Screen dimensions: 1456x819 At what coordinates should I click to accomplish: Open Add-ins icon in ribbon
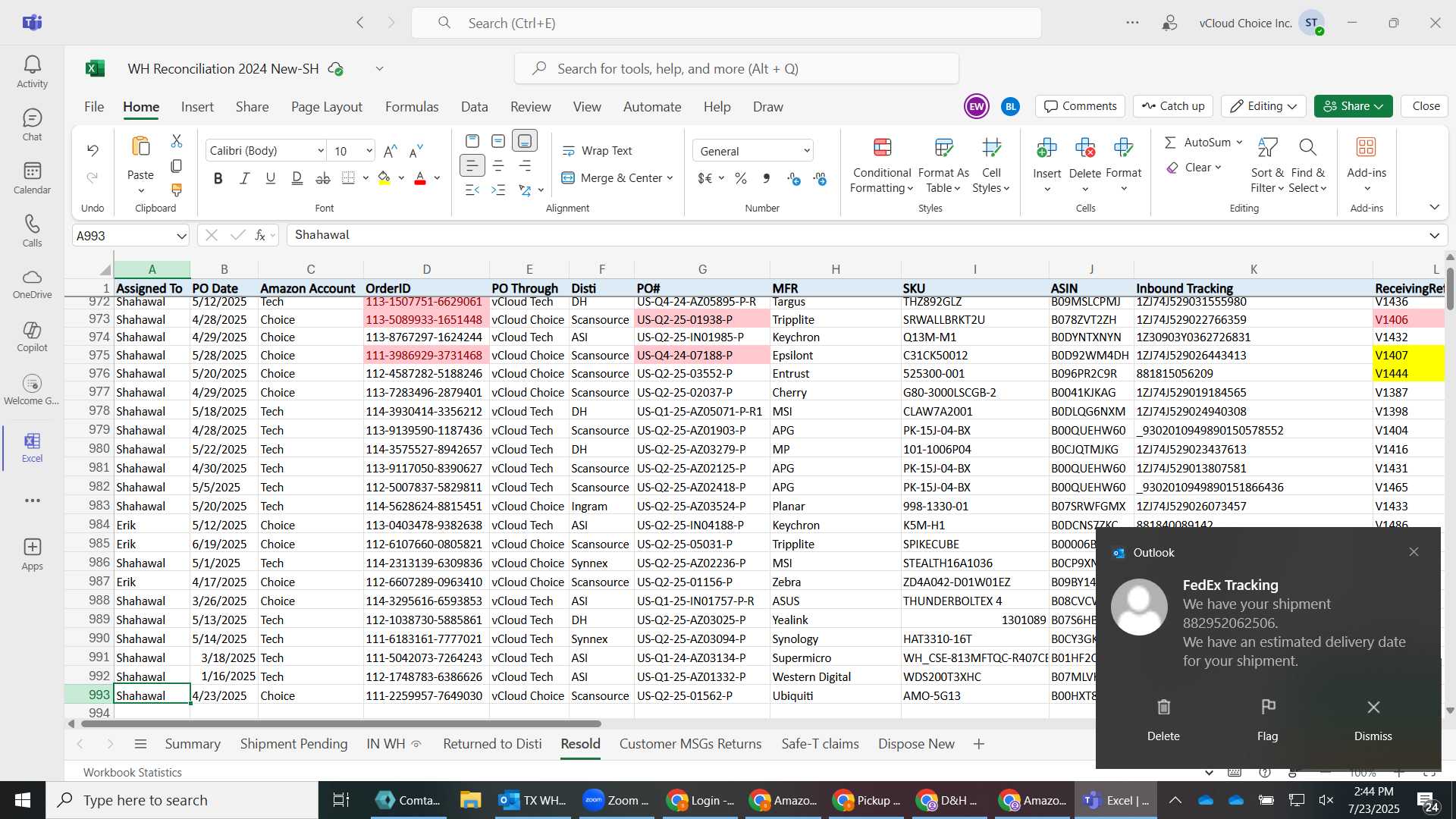1367,147
